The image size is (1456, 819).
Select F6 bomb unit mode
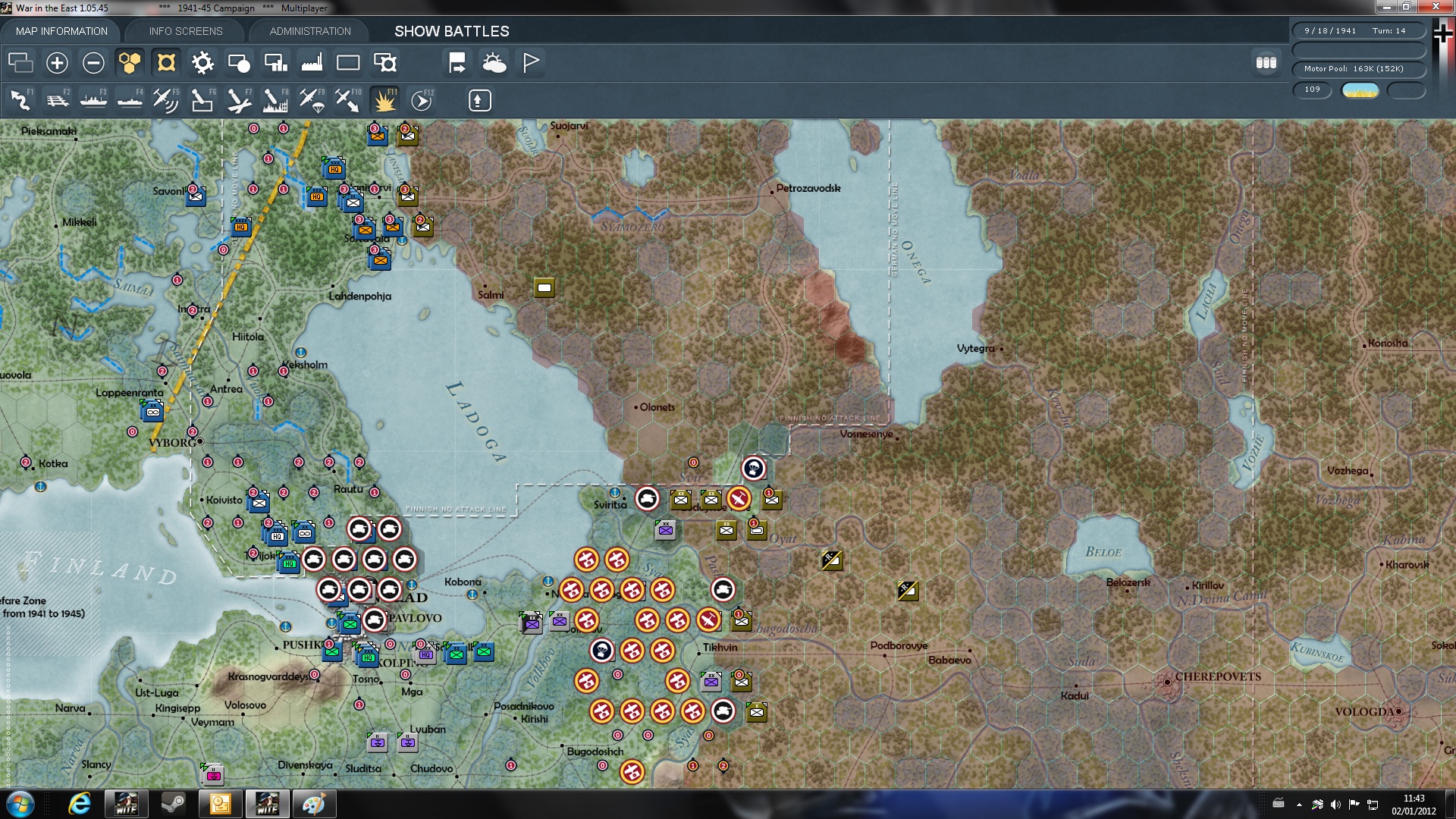tap(202, 100)
